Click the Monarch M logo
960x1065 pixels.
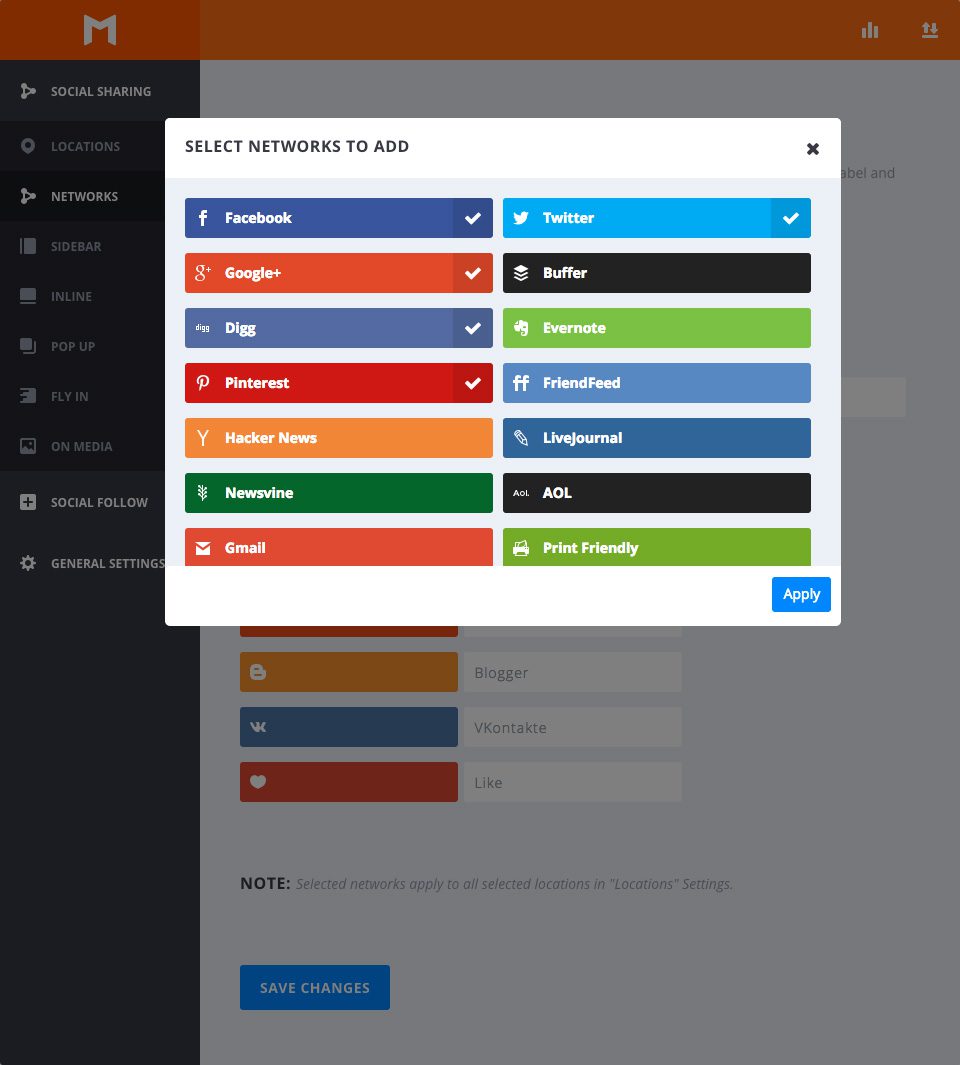point(100,30)
